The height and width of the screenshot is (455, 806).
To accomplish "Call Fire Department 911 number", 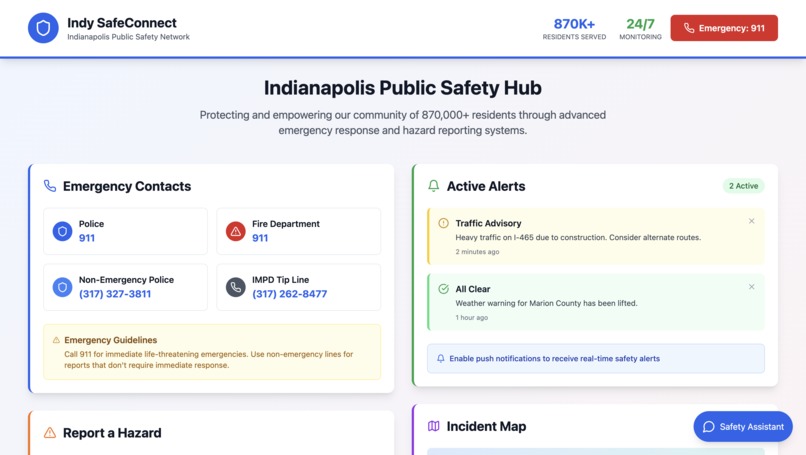I will [260, 238].
